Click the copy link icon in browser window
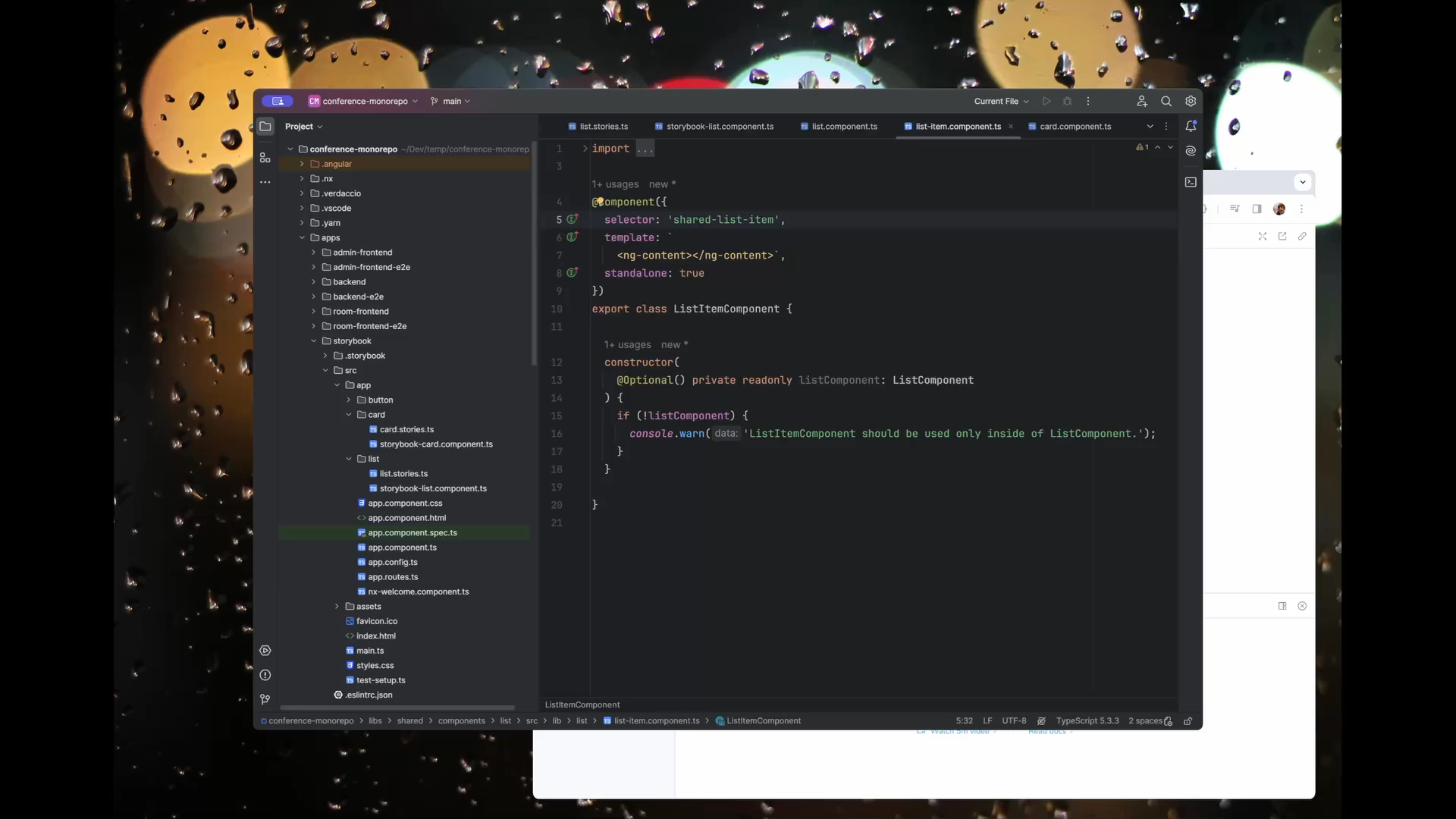This screenshot has height=819, width=1456. pos(1302,237)
